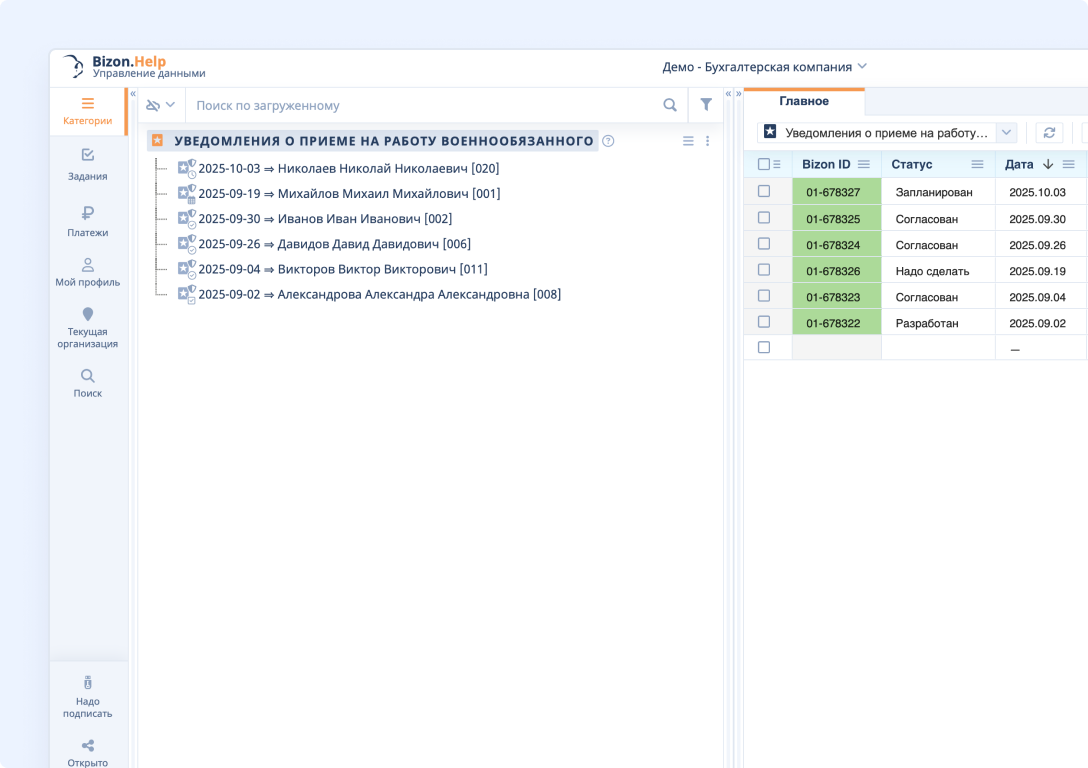The height and width of the screenshot is (768, 1088).
Task: Toggle the select-all checkbox in the table header
Action: tap(764, 164)
